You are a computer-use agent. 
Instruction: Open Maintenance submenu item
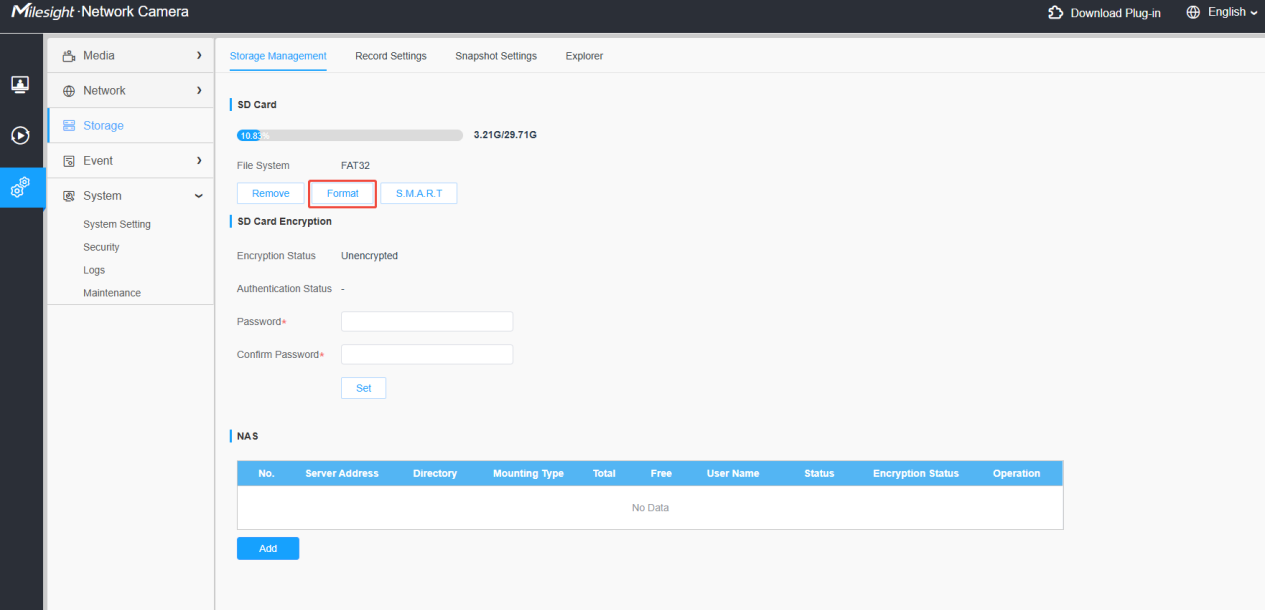click(112, 293)
